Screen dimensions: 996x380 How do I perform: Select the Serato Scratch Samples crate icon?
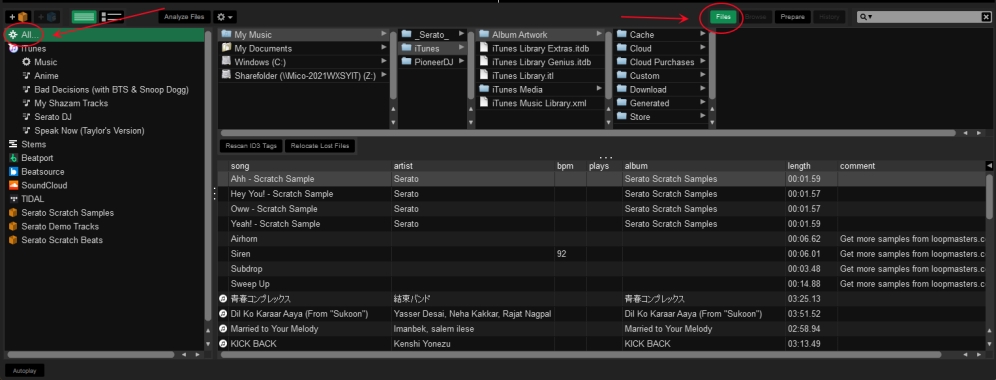tap(13, 213)
